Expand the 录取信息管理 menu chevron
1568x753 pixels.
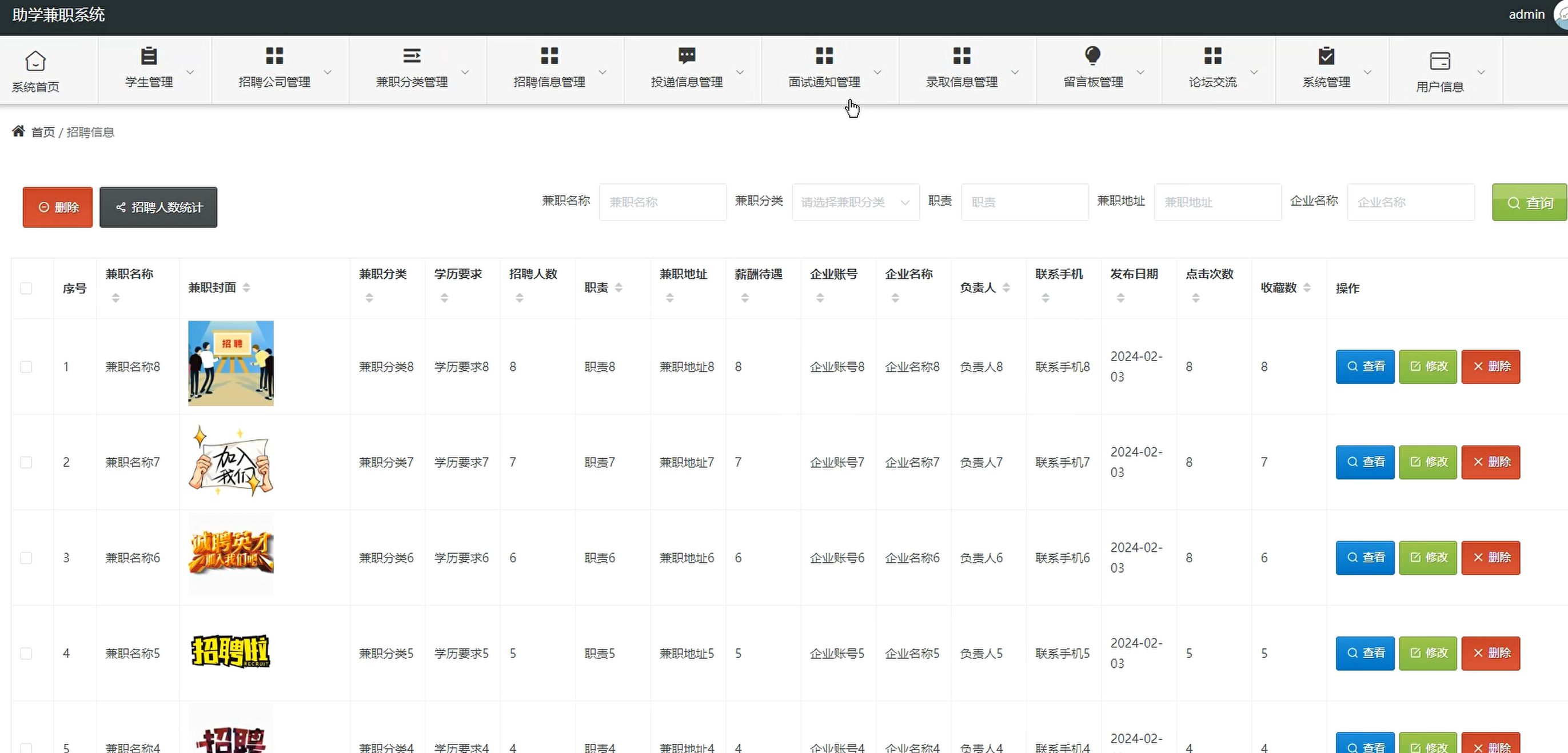[x=1016, y=72]
